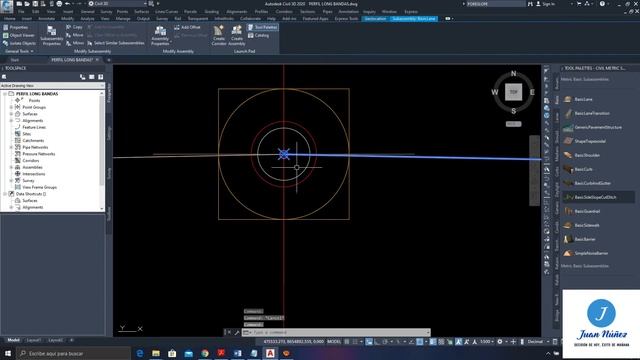Viewport: 640px width, 360px height.
Task: Click the Plot printer icon in quick access
Action: point(59,4)
